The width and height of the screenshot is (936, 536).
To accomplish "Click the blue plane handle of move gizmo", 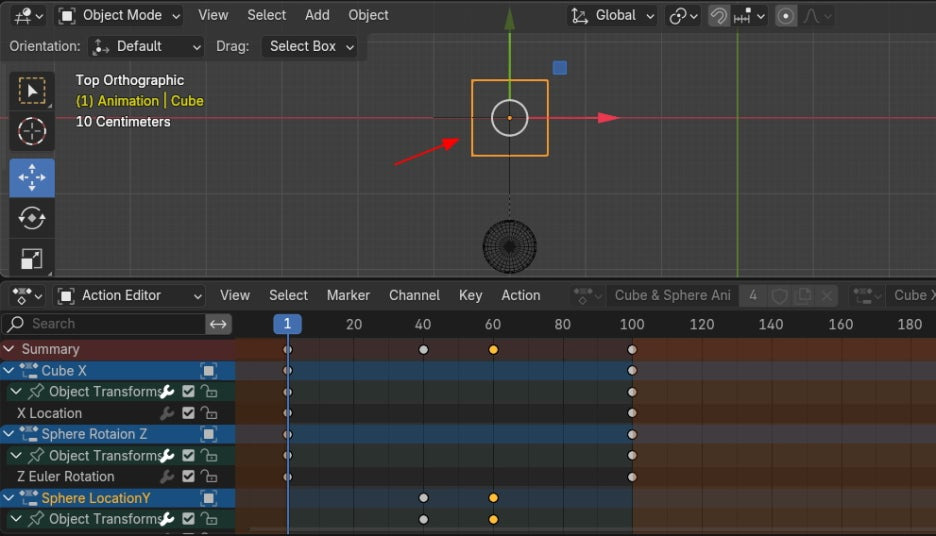I will [x=560, y=67].
